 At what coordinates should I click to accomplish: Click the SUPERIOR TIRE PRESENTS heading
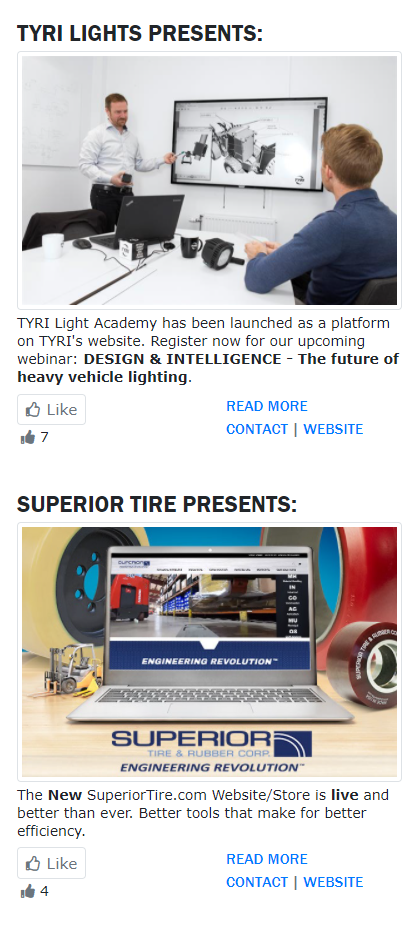point(157,504)
